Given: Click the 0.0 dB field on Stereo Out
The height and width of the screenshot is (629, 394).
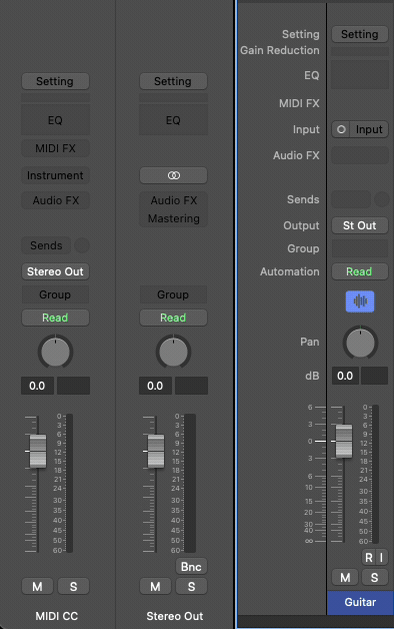Looking at the screenshot, I should pos(155,386).
